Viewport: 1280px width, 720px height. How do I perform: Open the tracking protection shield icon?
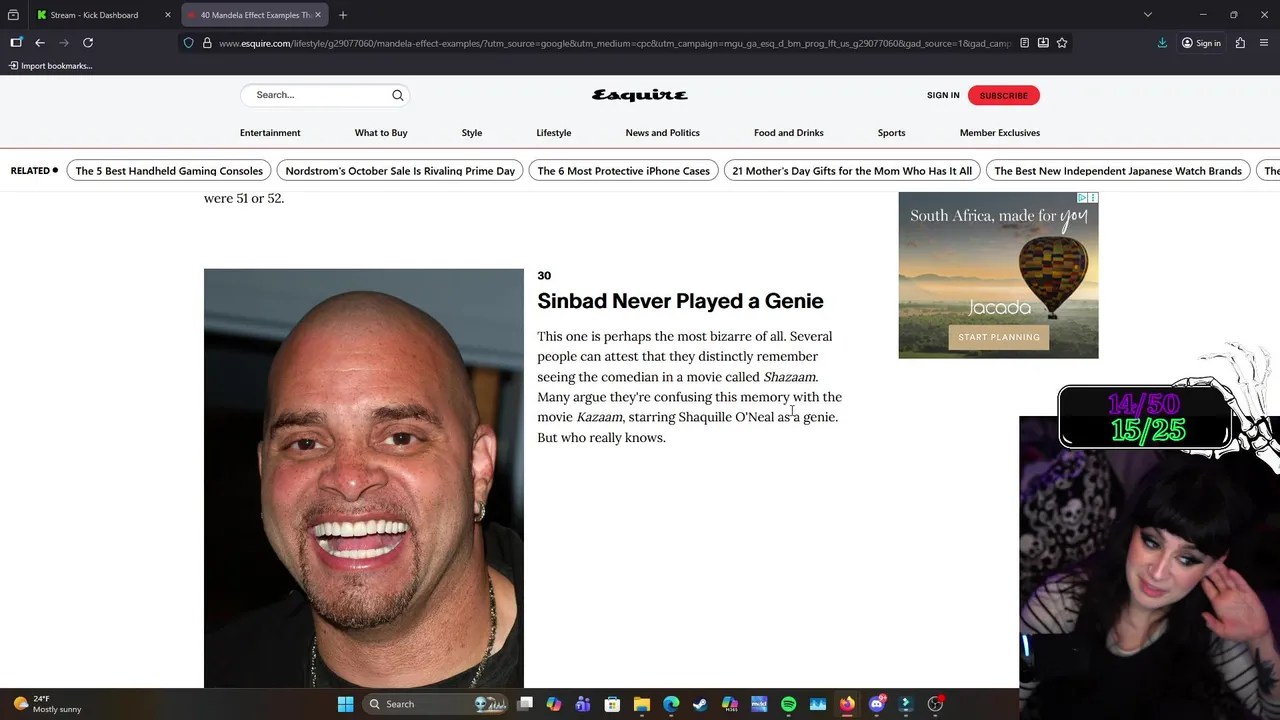188,43
